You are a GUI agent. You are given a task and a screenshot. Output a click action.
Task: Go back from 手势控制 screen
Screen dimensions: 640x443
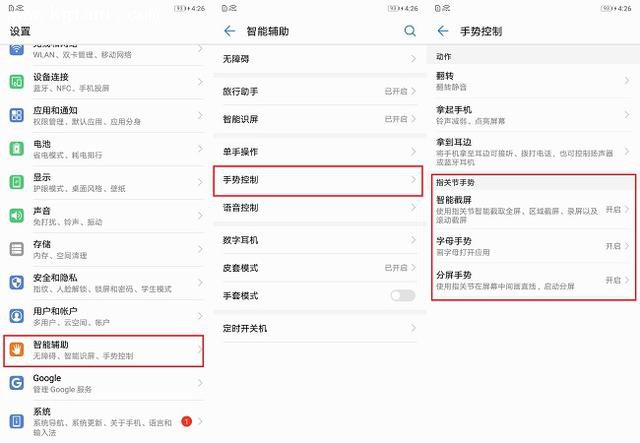click(x=443, y=31)
